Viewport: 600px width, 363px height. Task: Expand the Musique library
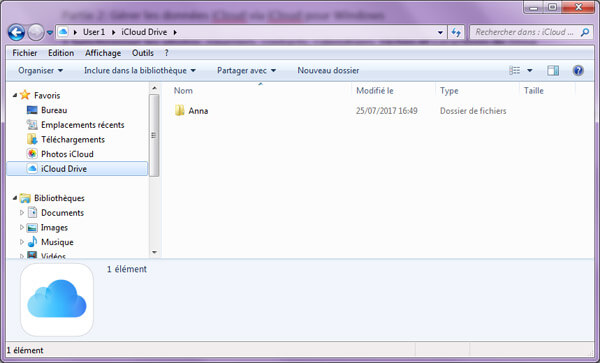tap(22, 242)
